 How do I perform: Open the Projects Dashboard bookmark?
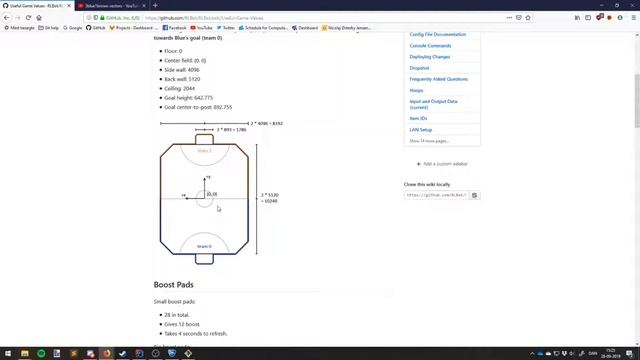(133, 28)
